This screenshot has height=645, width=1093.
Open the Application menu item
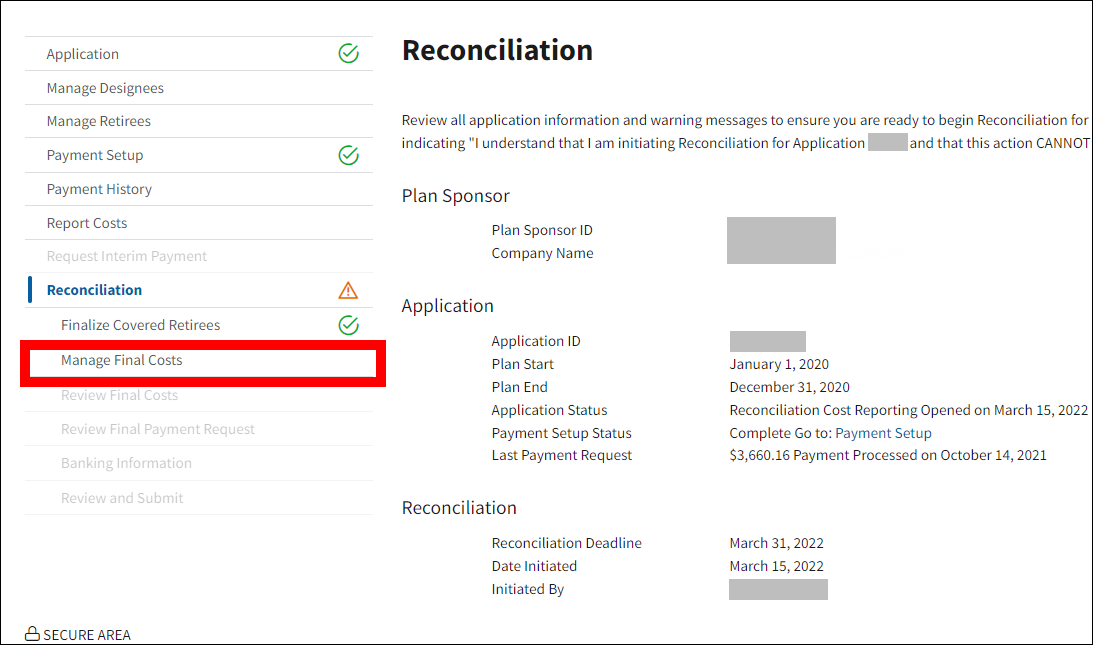(83, 54)
